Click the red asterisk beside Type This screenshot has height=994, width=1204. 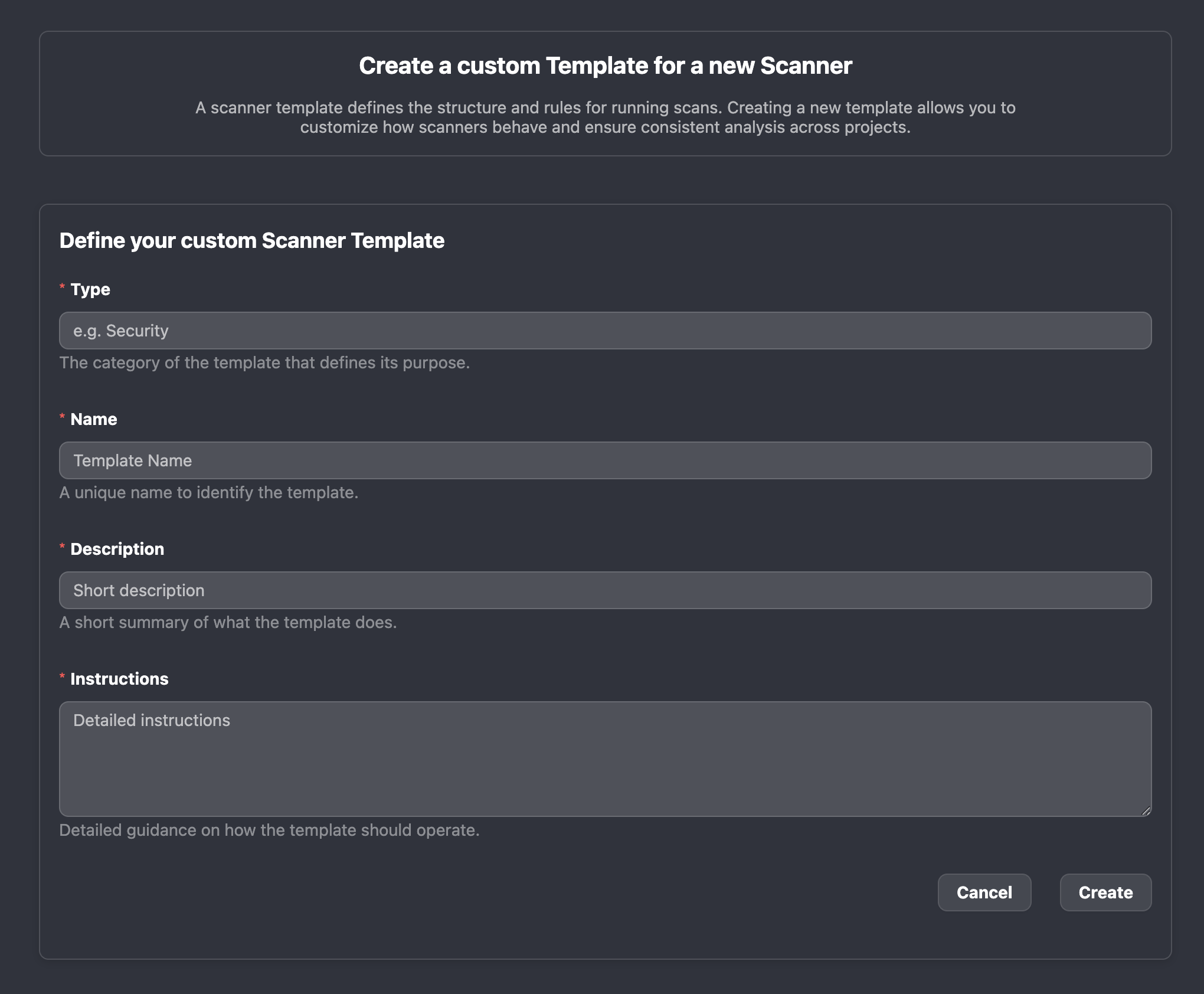(62, 288)
